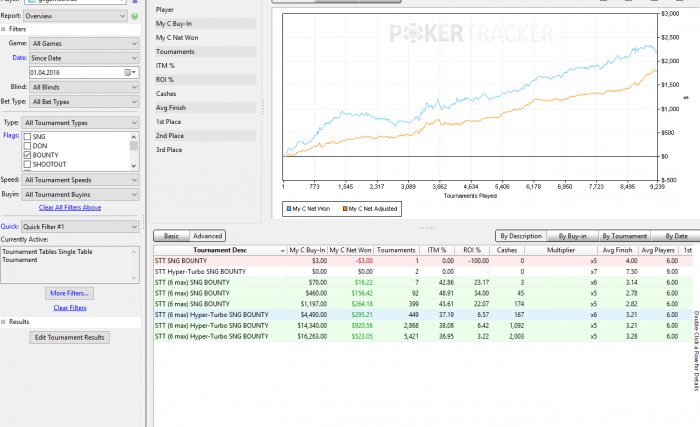Viewport: 700px width, 427px height.
Task: Click the More Filters button
Action: pos(69,293)
